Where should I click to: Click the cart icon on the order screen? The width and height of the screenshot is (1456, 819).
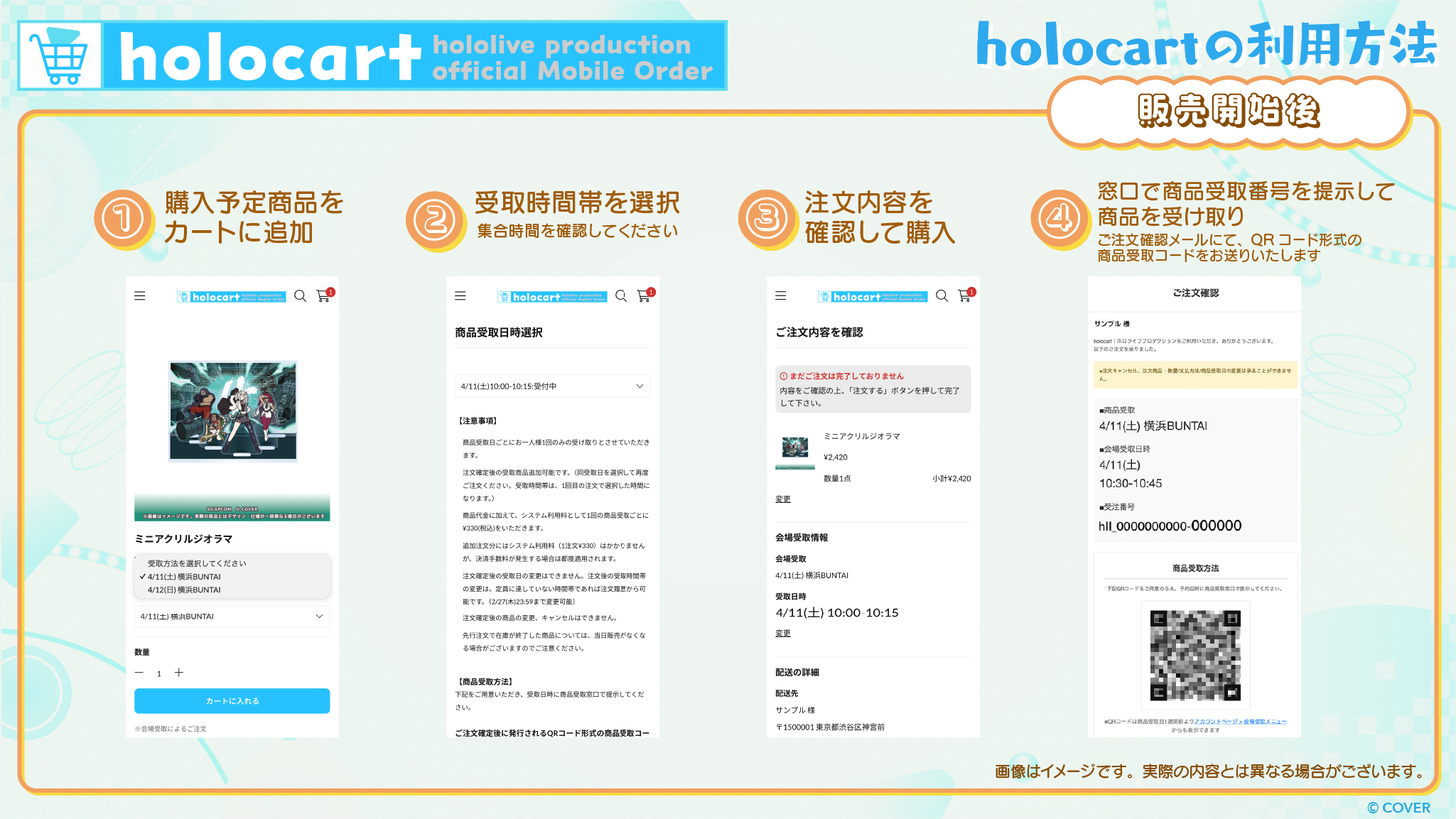(965, 296)
